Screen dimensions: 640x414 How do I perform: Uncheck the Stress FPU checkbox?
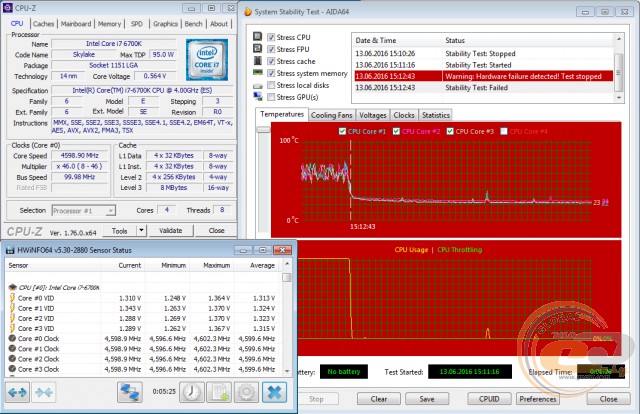click(x=271, y=49)
